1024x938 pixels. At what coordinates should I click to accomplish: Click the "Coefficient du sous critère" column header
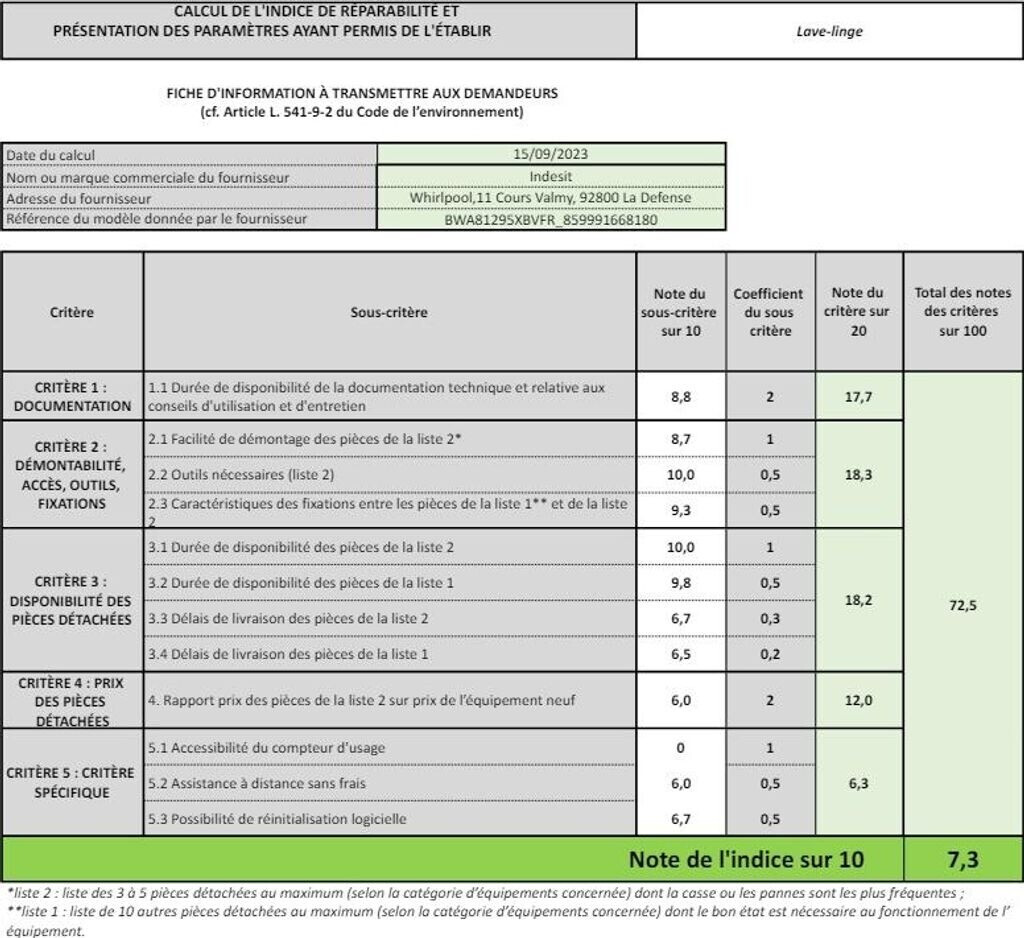[768, 312]
